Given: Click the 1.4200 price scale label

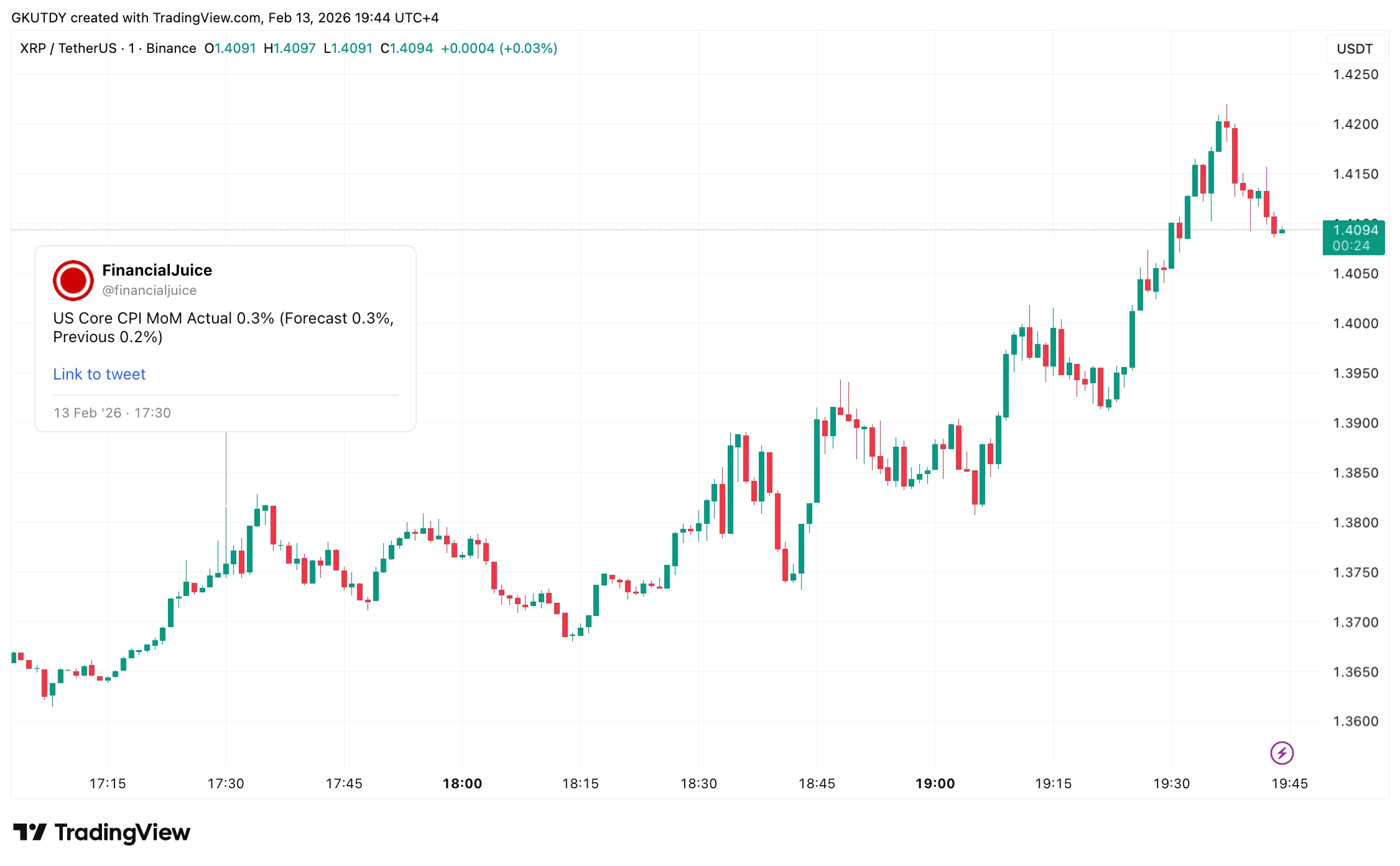Looking at the screenshot, I should pos(1355,124).
